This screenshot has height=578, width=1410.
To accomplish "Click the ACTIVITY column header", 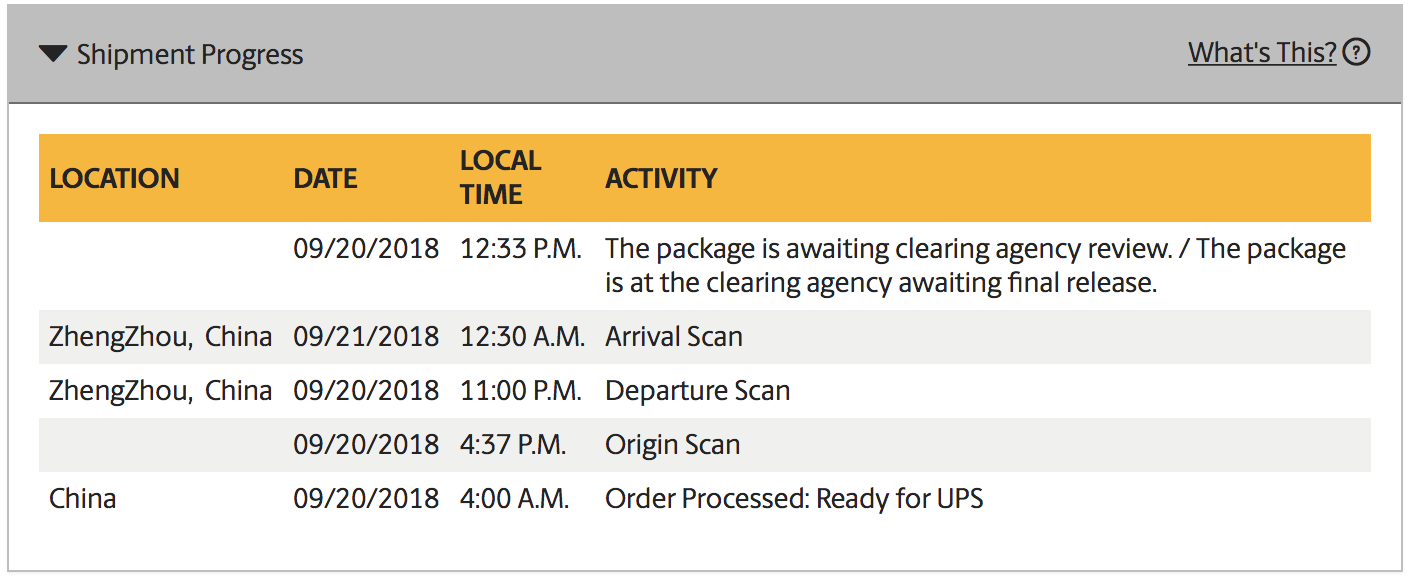I will (661, 179).
